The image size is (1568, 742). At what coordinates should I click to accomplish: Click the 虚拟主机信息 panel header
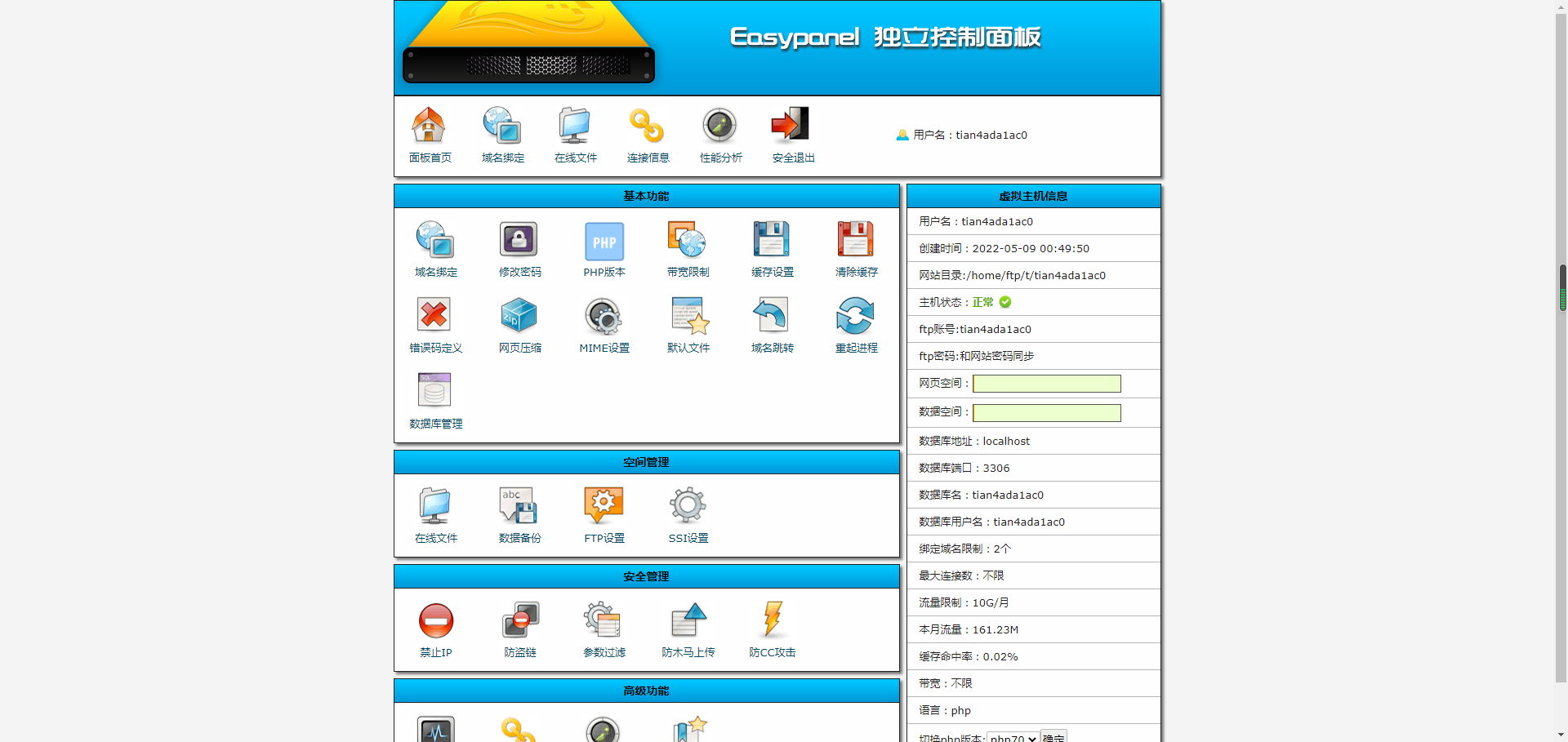(x=1034, y=196)
